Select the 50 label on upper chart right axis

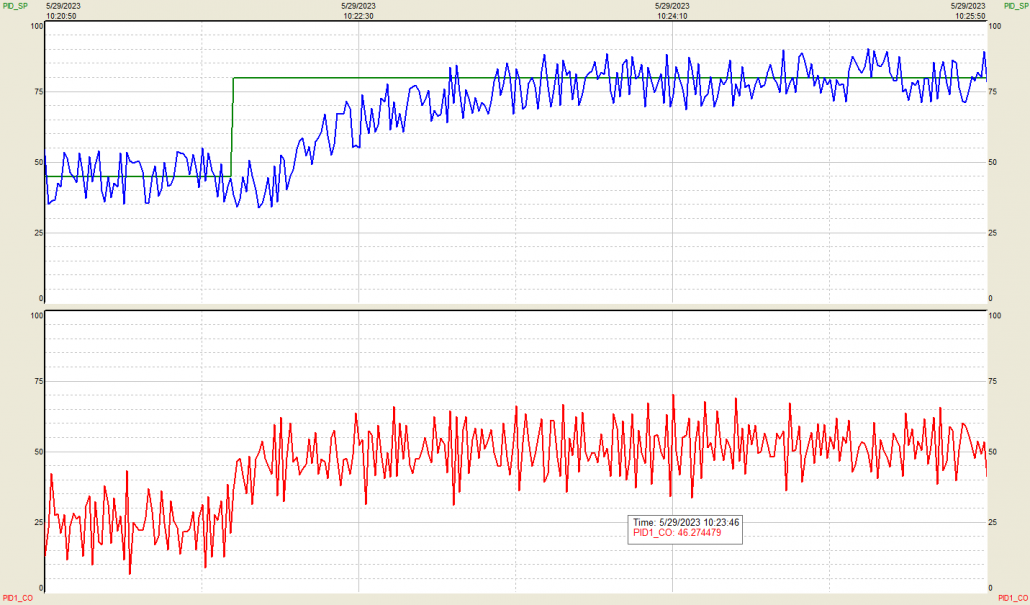[995, 162]
